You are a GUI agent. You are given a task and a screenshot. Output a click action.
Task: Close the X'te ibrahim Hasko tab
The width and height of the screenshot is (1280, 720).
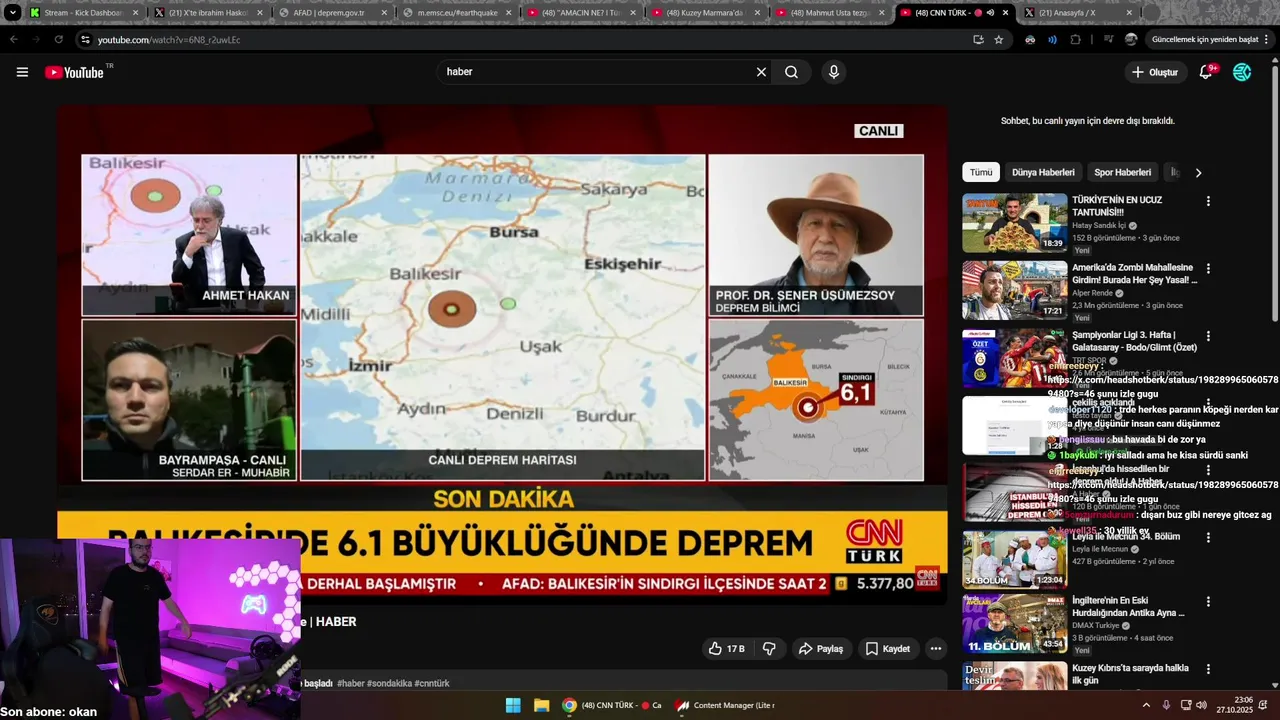point(260,13)
